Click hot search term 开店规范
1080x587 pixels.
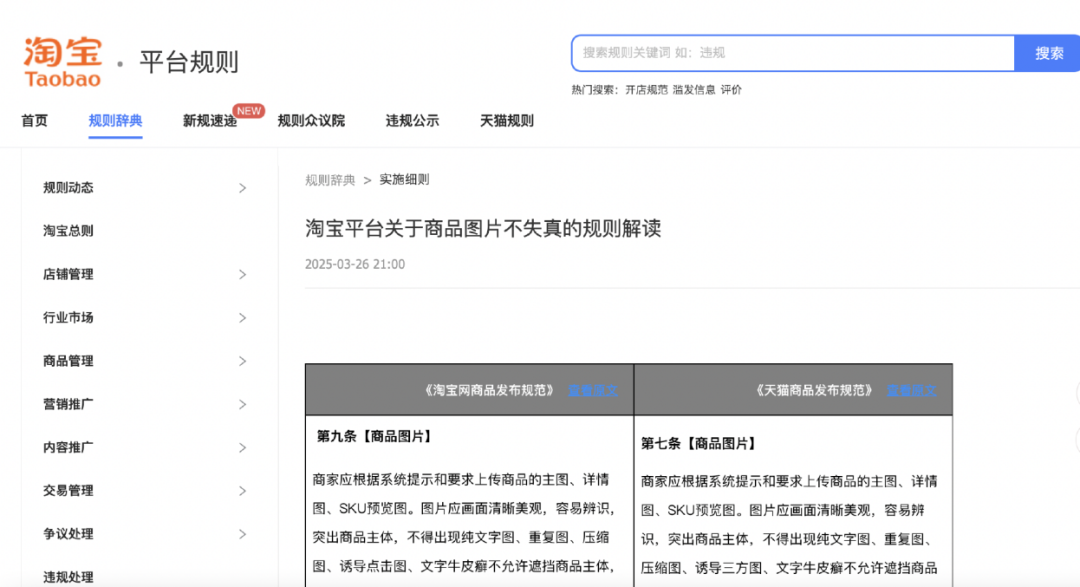[646, 90]
